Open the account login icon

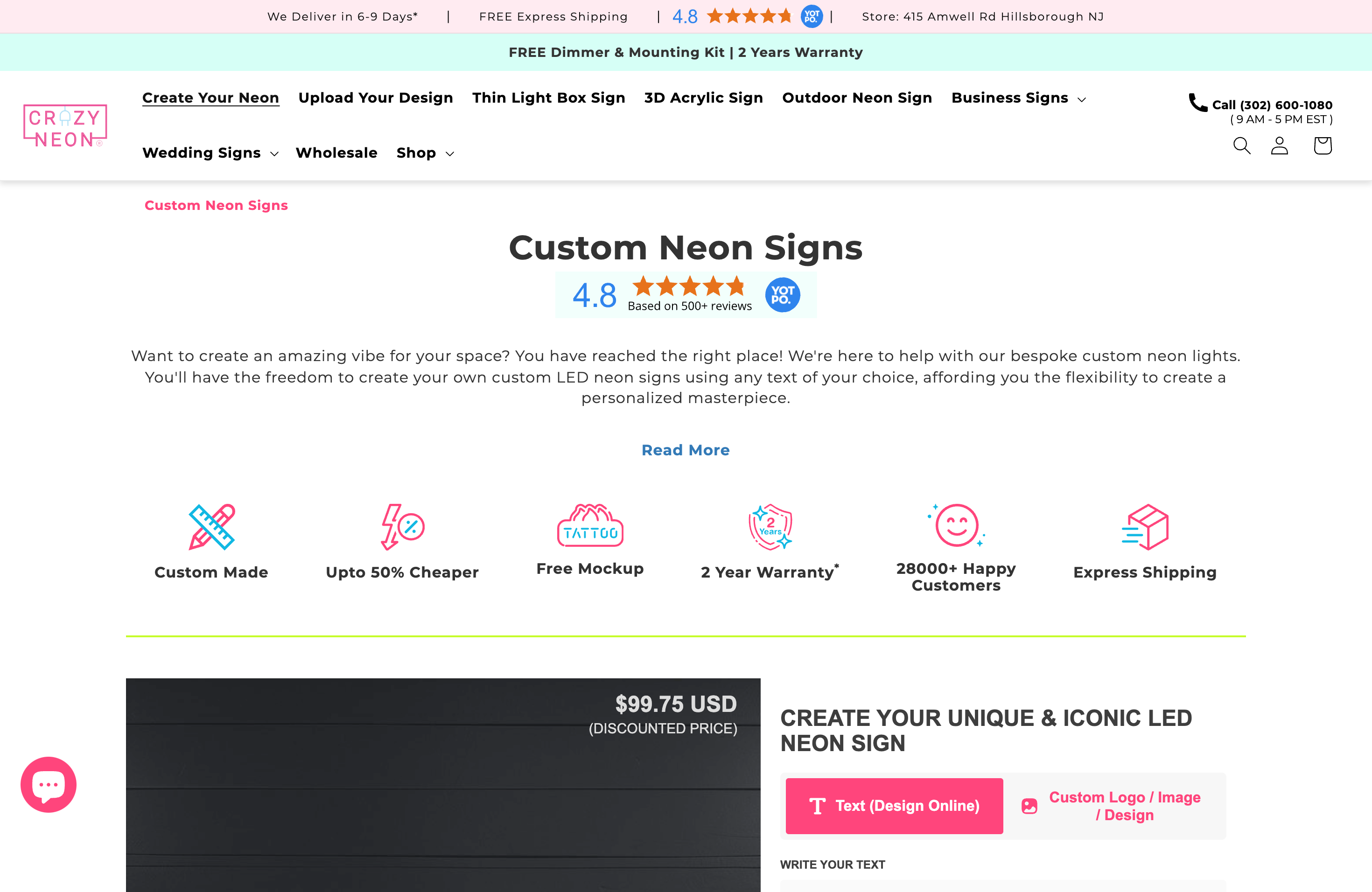[1279, 146]
